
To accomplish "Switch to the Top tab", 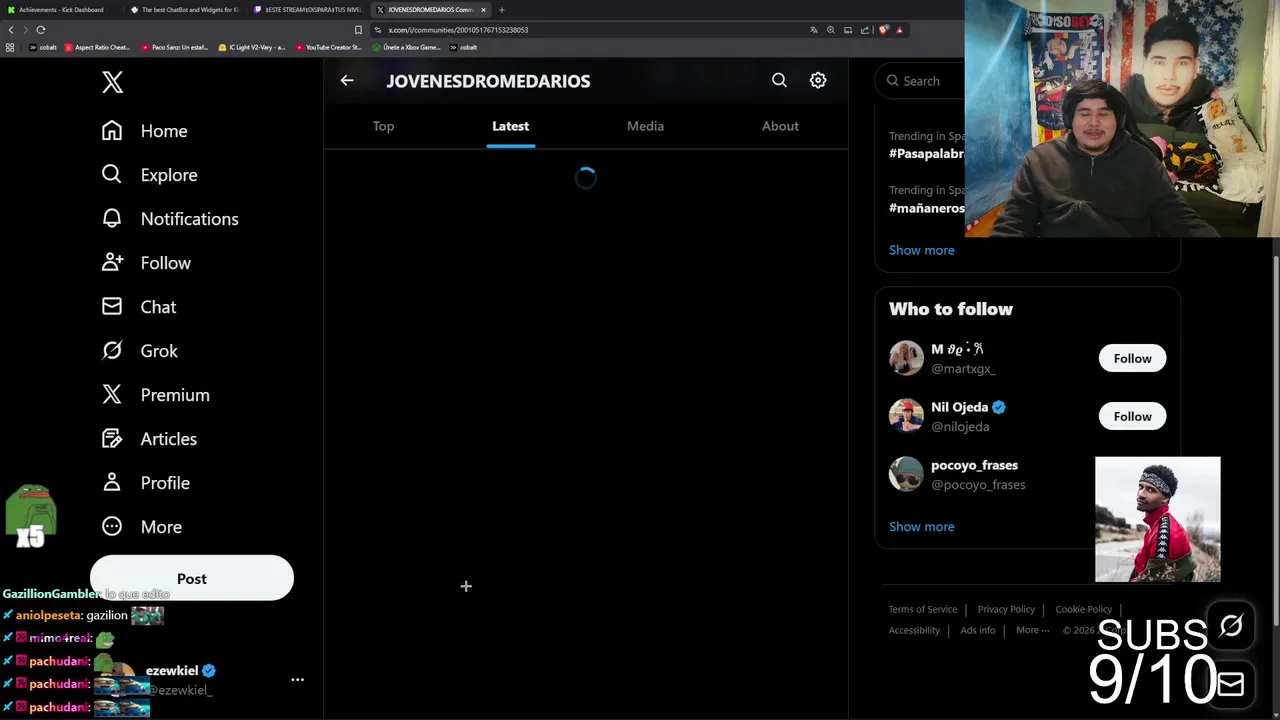I will [383, 126].
